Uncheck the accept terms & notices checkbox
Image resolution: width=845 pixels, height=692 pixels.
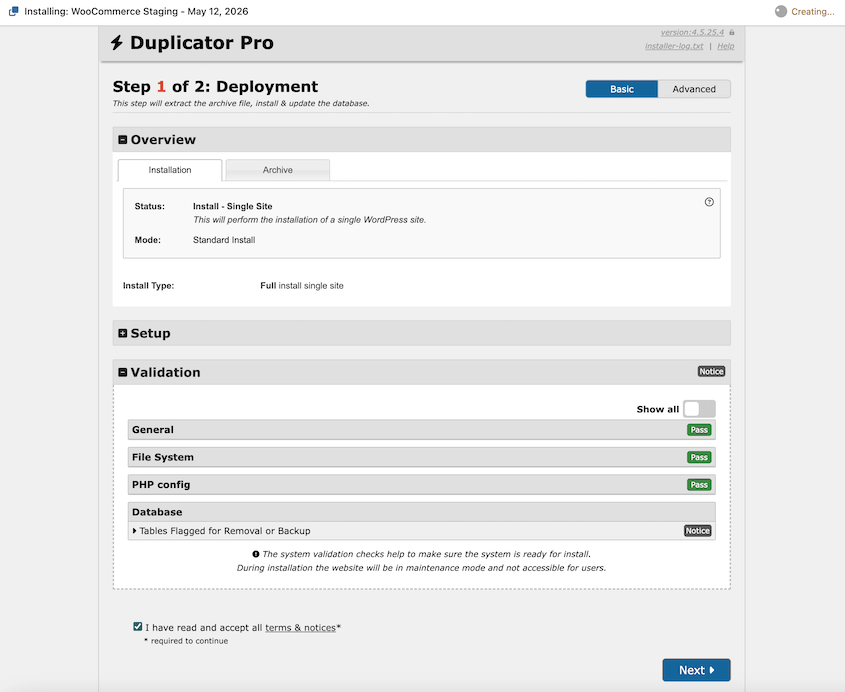(x=138, y=626)
